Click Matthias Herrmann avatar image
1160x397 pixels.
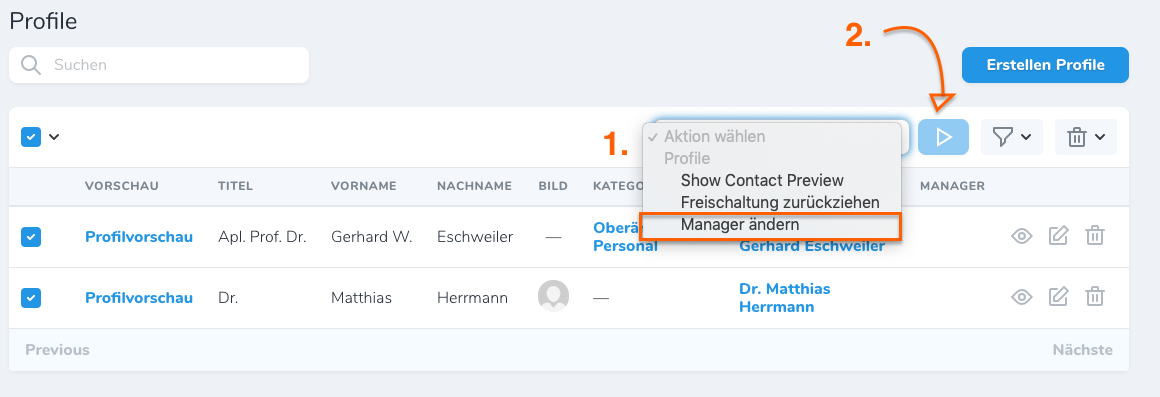pos(553,296)
